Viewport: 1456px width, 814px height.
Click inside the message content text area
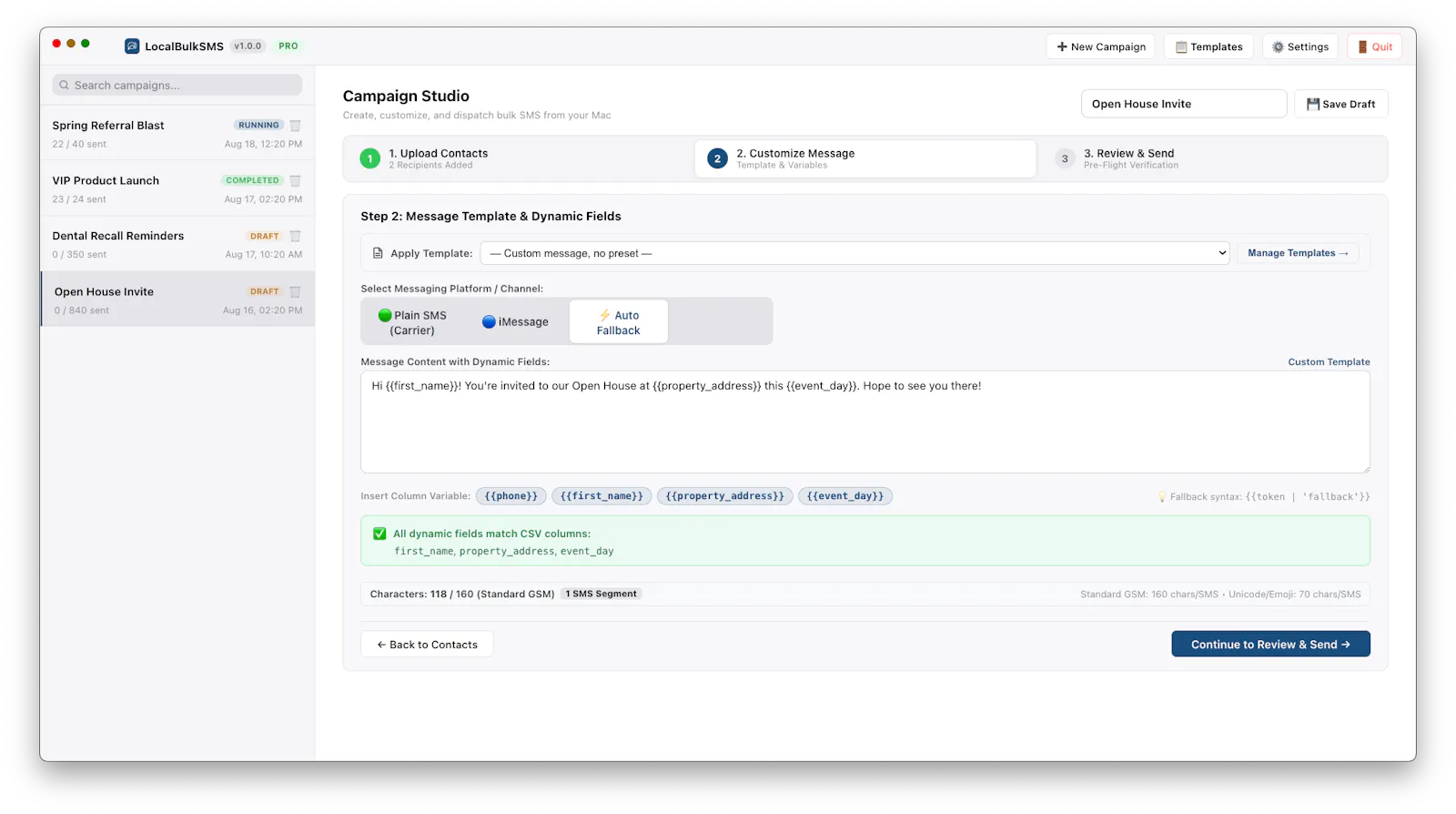pos(865,422)
